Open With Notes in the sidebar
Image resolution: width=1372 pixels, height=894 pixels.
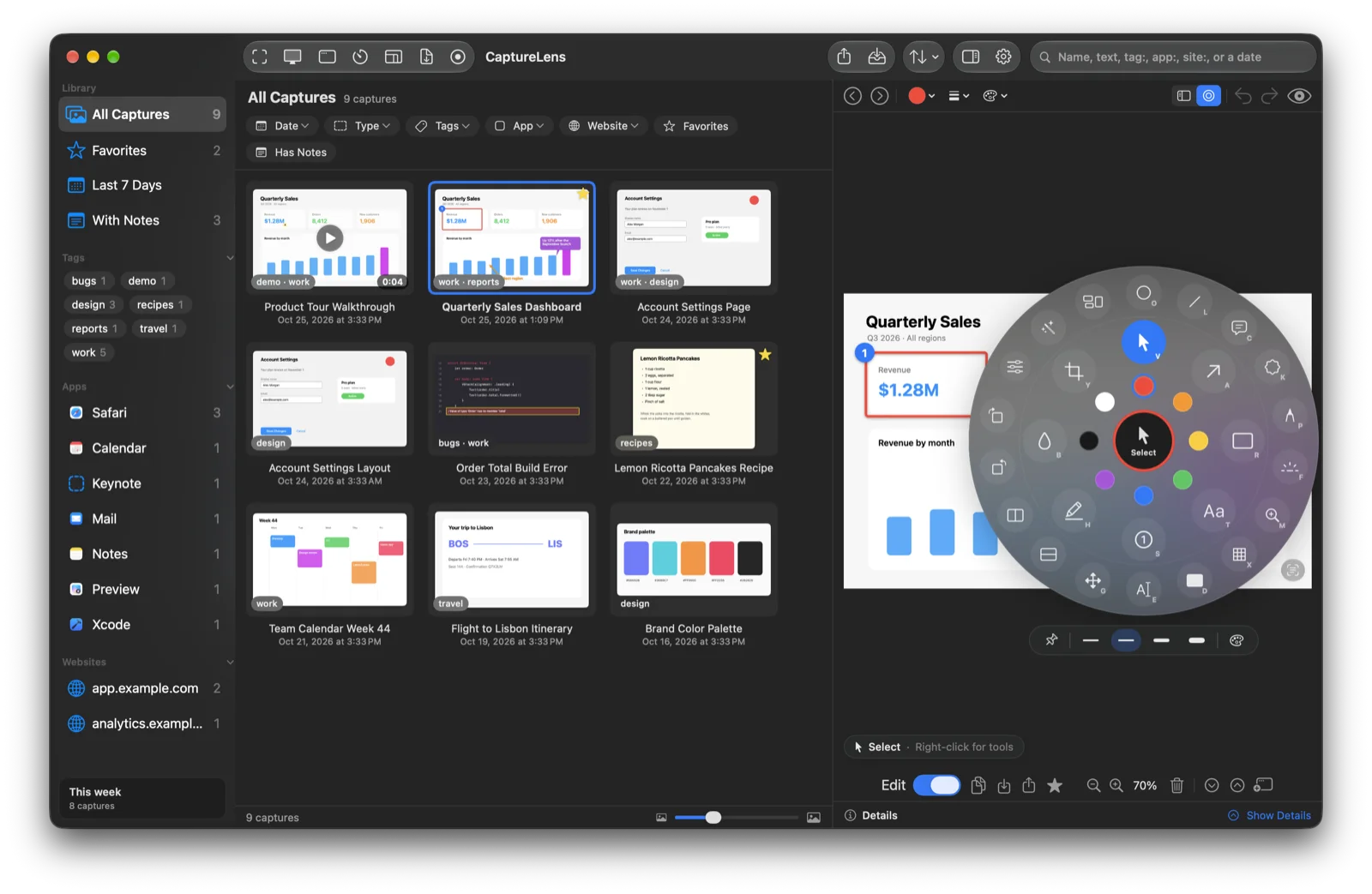point(142,220)
